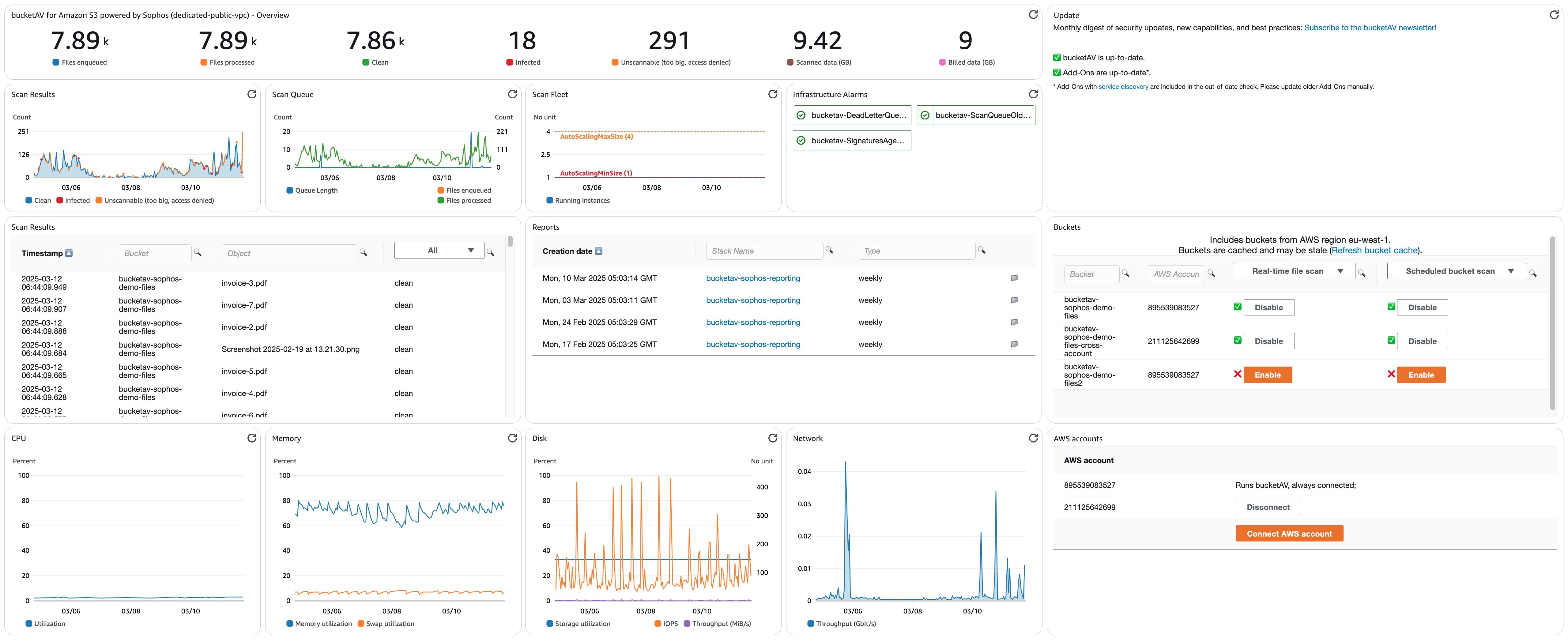Click Refresh bucket cache link

tap(1374, 250)
